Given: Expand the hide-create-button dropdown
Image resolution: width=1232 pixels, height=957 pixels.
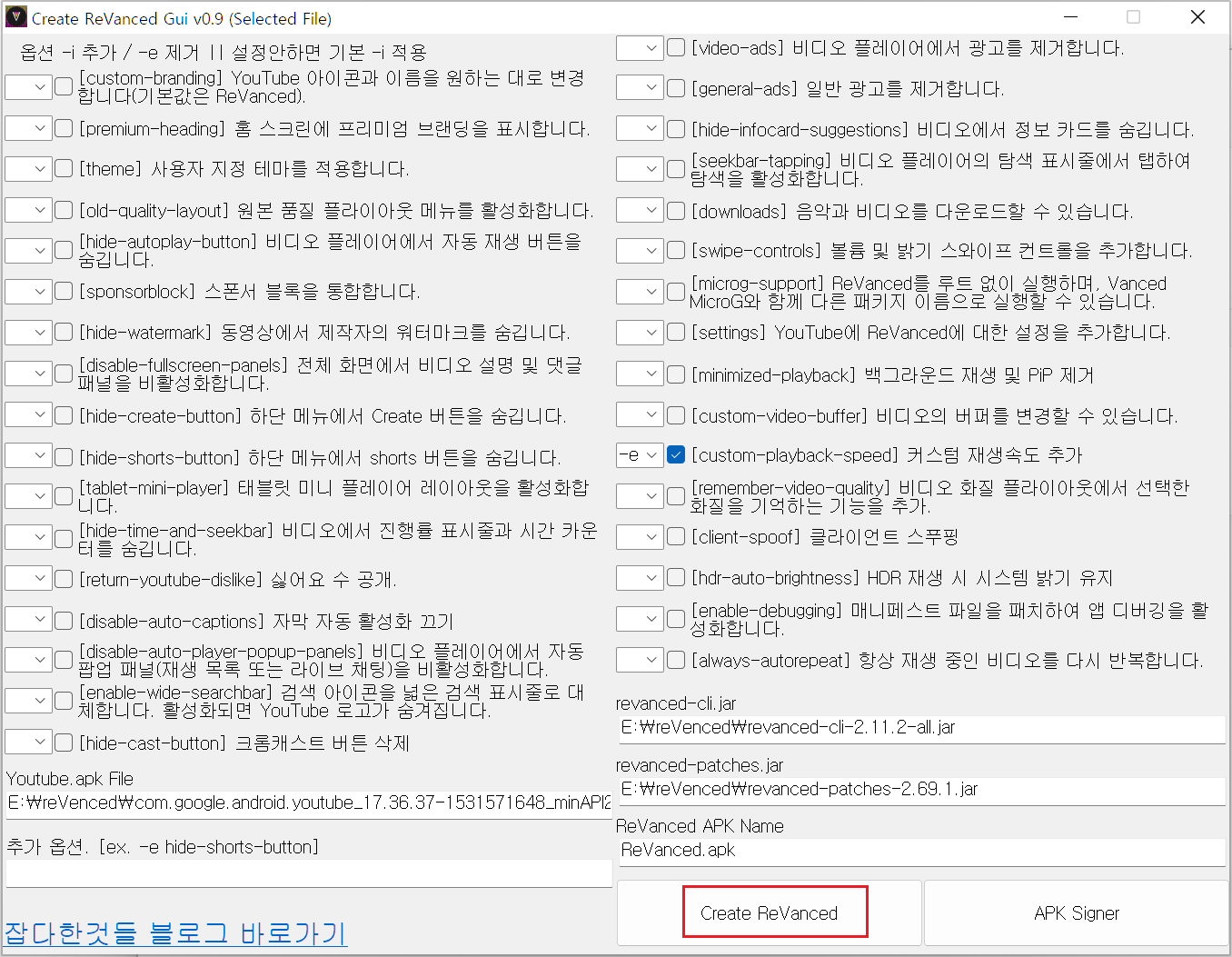Looking at the screenshot, I should [x=28, y=414].
